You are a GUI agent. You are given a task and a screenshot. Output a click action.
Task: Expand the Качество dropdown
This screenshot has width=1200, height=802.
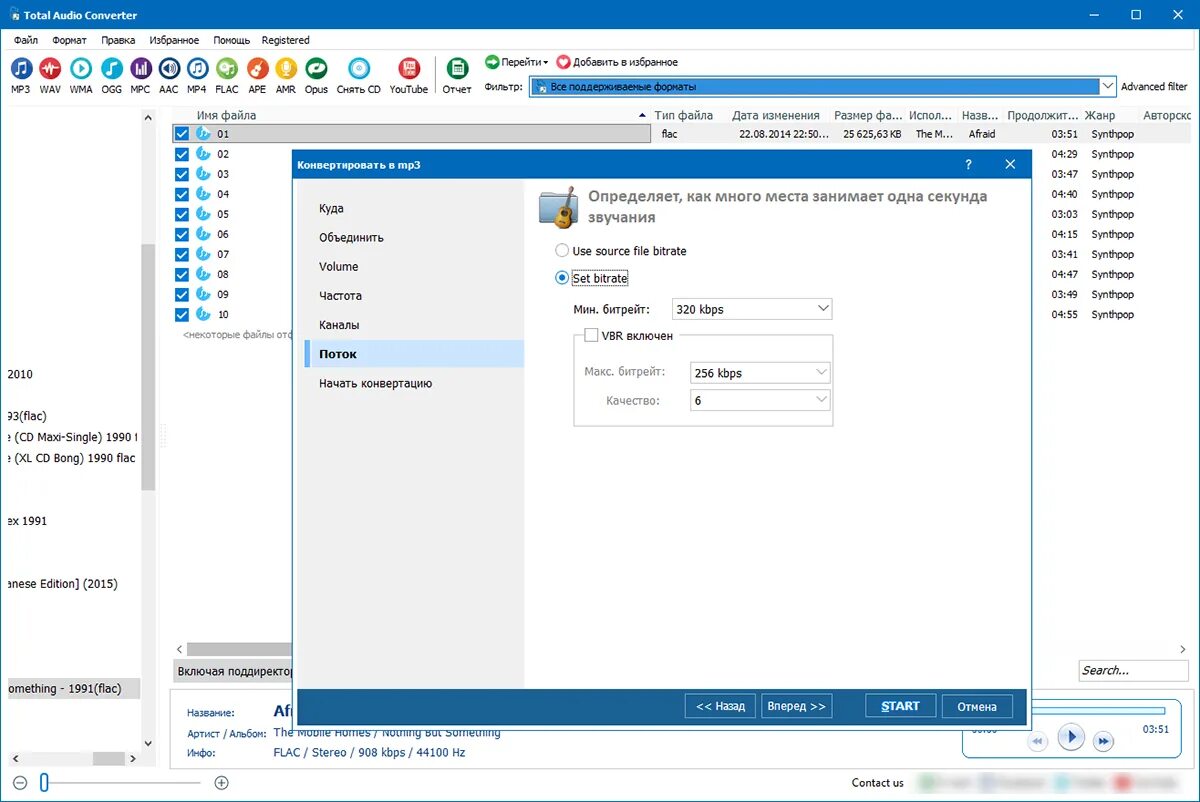point(820,399)
